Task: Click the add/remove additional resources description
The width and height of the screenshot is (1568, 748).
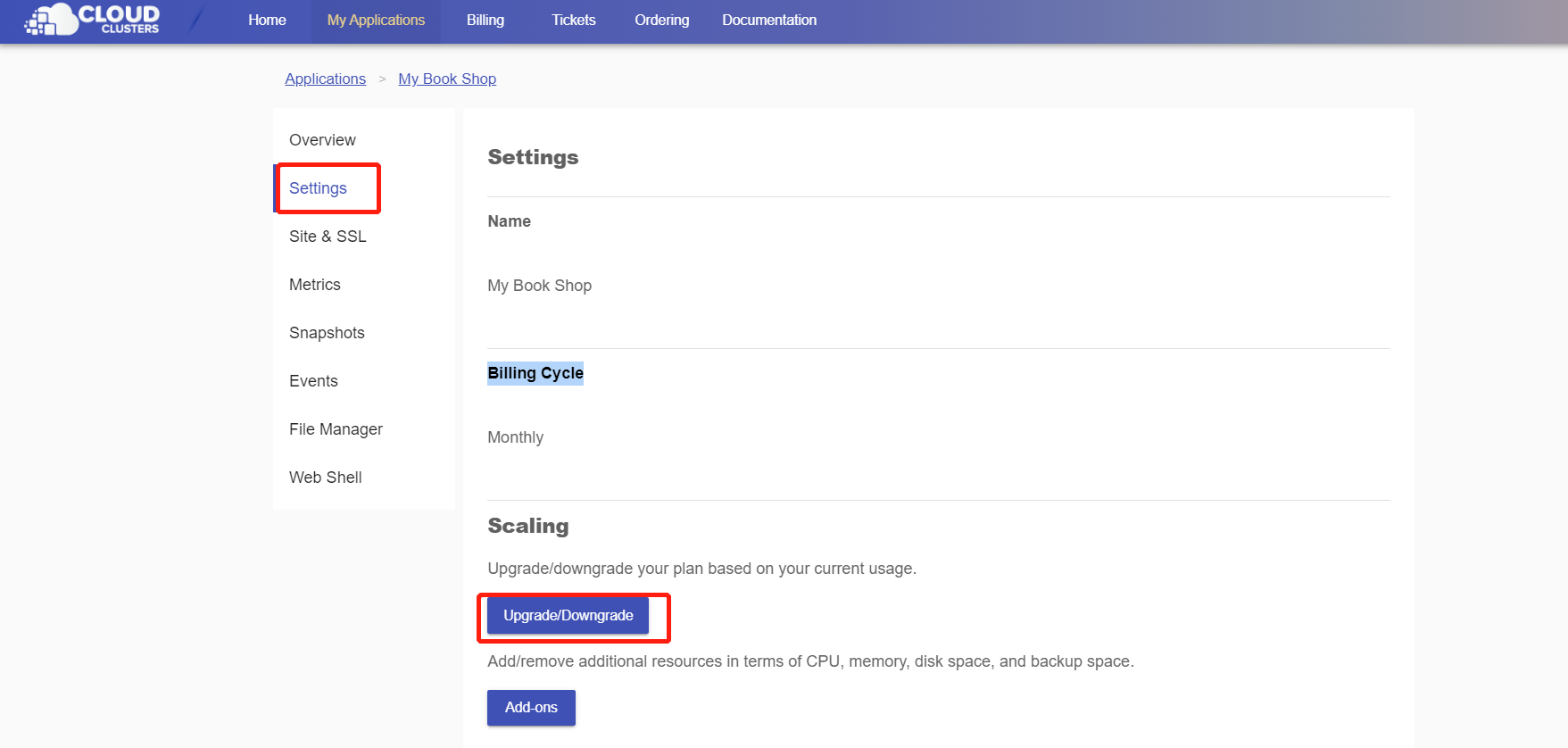Action: pos(811,661)
